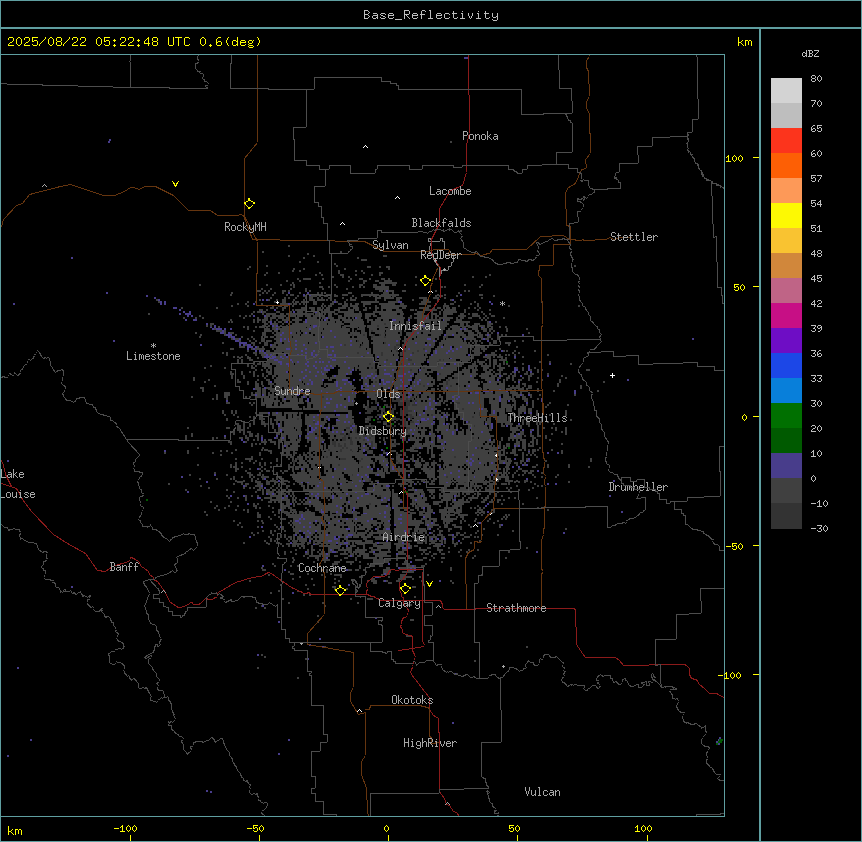Select the green 20-30 dBZ legend swatch
The width and height of the screenshot is (862, 842).
[786, 416]
